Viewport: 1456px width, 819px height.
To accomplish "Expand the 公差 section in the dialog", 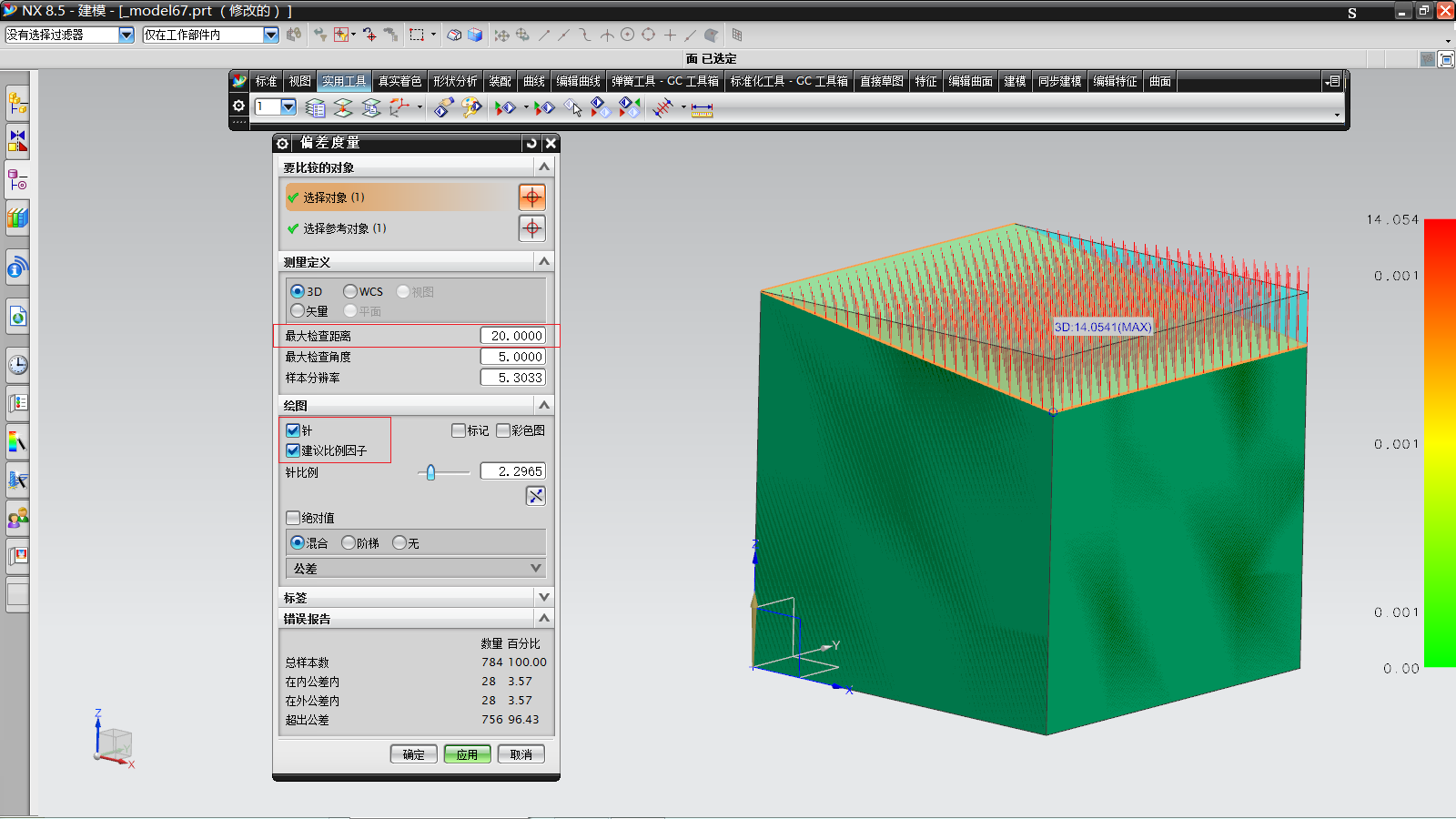I will coord(416,567).
